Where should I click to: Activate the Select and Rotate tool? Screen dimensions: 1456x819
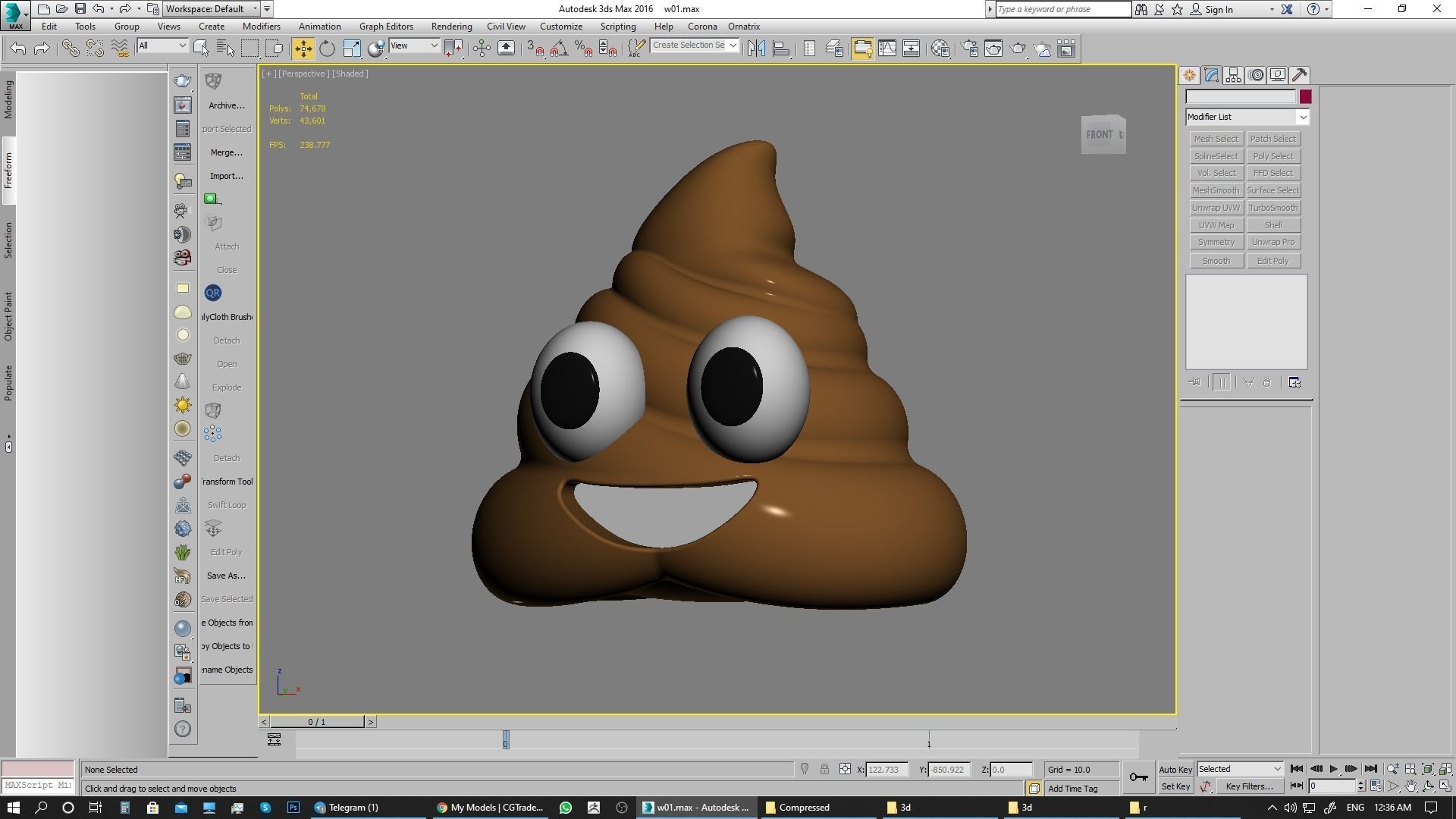point(327,49)
